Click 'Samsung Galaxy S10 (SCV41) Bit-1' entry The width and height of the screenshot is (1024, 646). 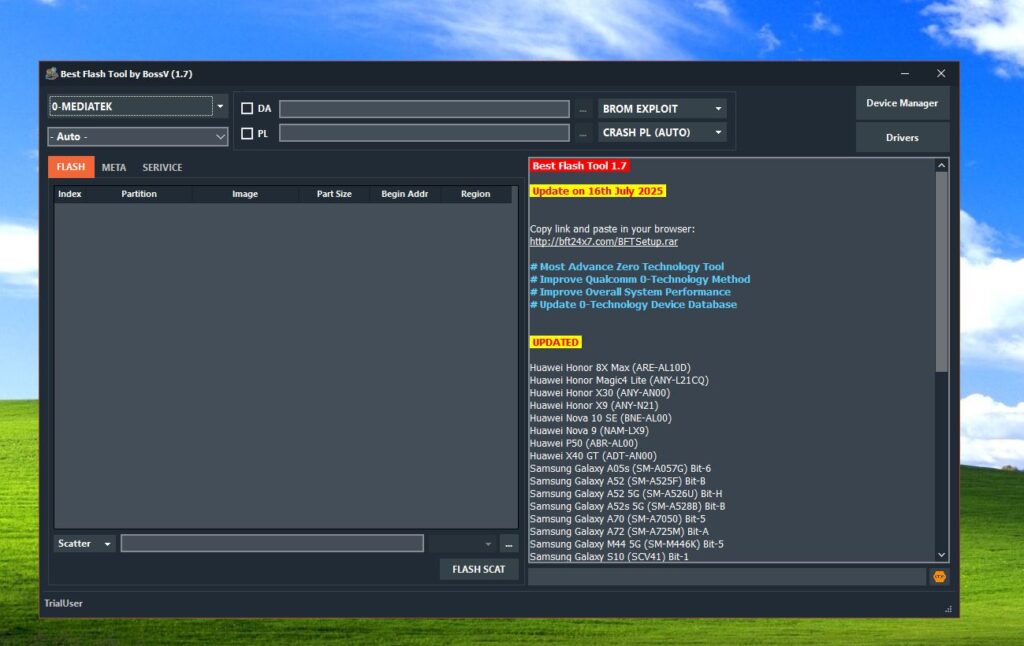pos(609,557)
